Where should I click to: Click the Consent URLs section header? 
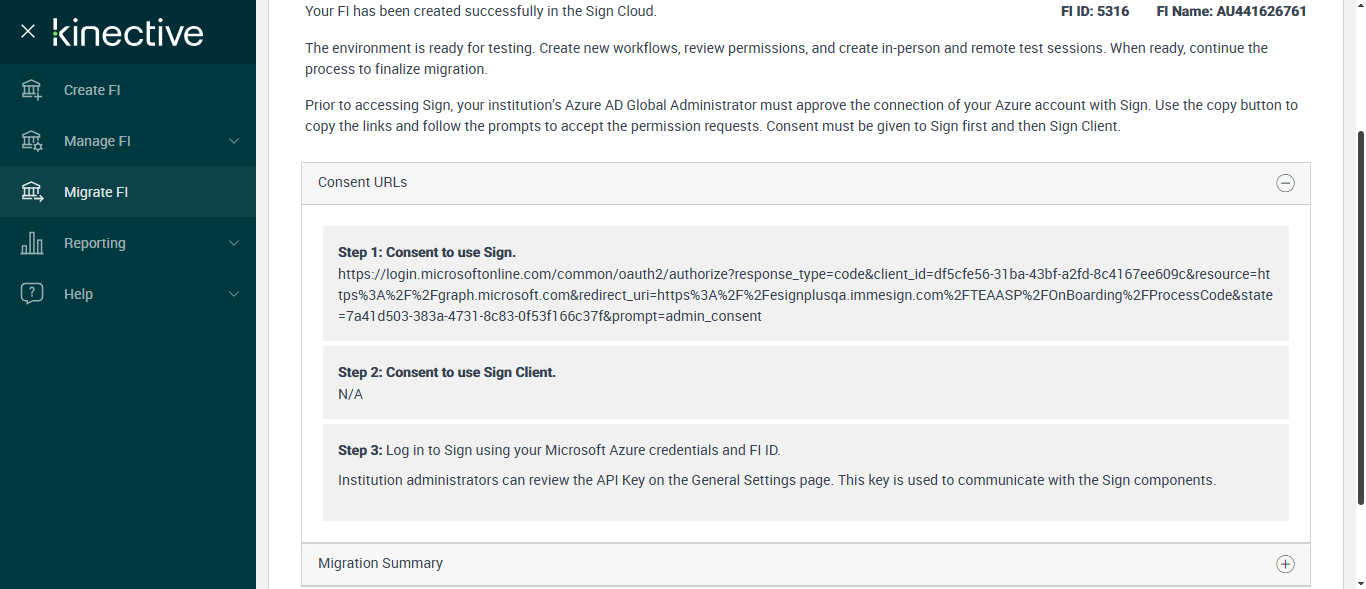pos(363,183)
